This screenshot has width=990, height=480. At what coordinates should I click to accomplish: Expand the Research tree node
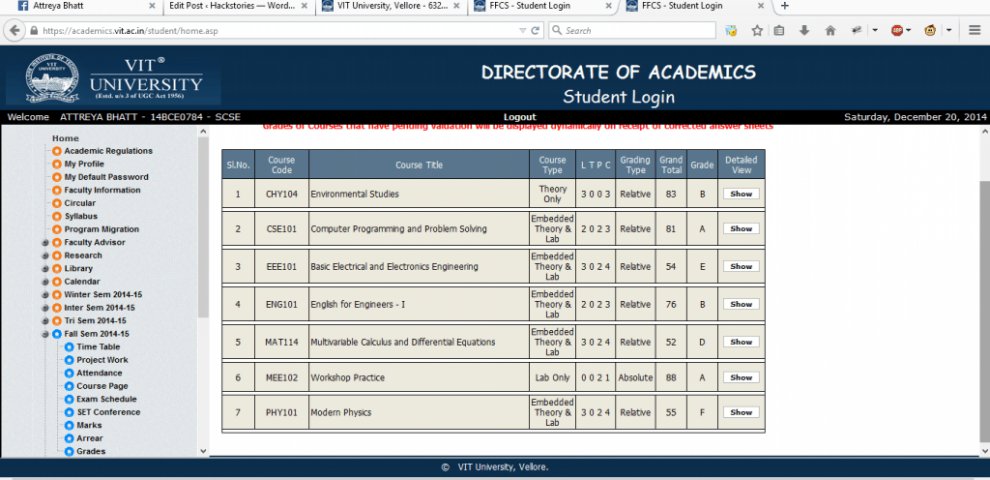click(x=45, y=256)
